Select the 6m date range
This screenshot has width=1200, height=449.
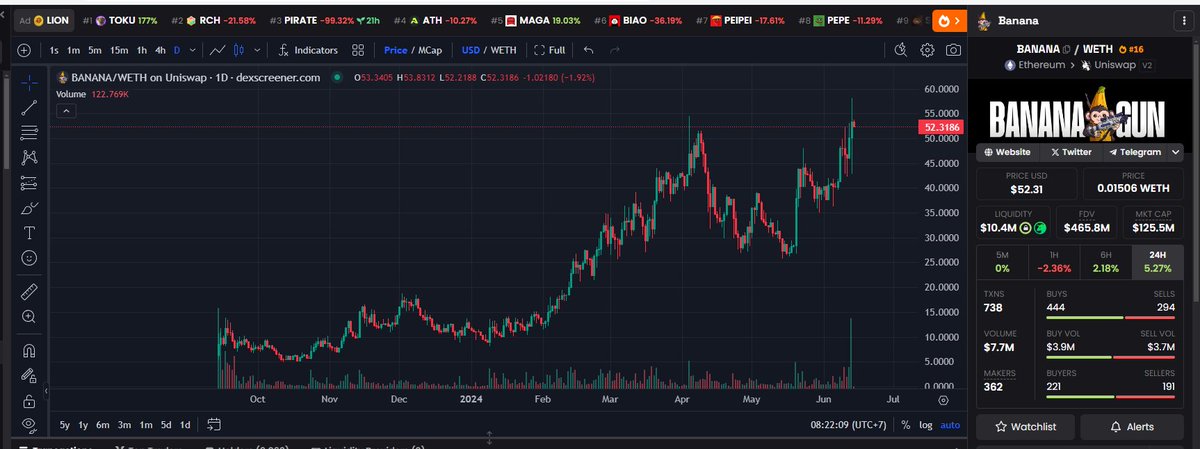click(103, 424)
